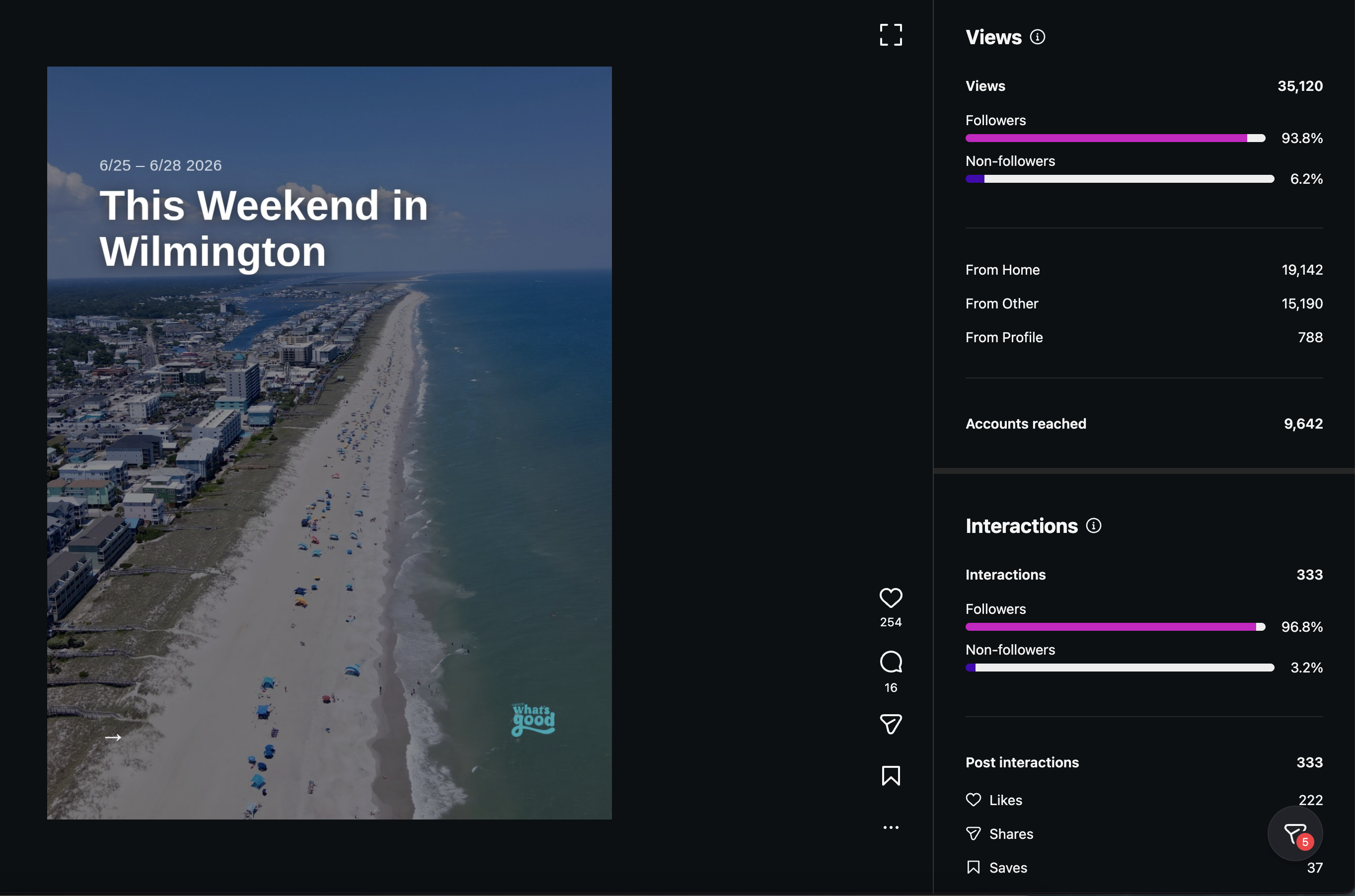Screen dimensions: 1355x896
Task: Click the 15,190 From Other value
Action: (x=1302, y=303)
